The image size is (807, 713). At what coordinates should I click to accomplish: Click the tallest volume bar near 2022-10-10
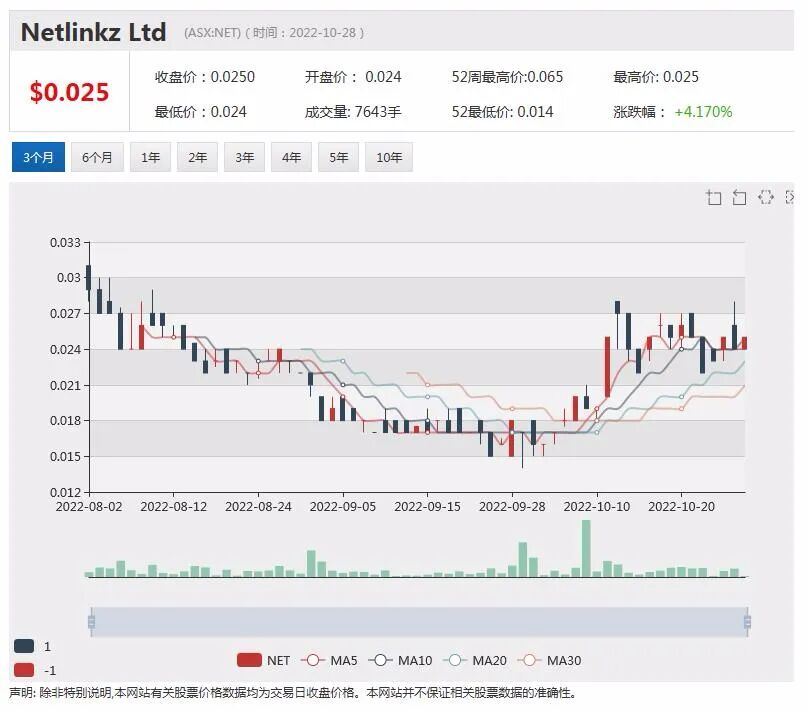click(586, 548)
